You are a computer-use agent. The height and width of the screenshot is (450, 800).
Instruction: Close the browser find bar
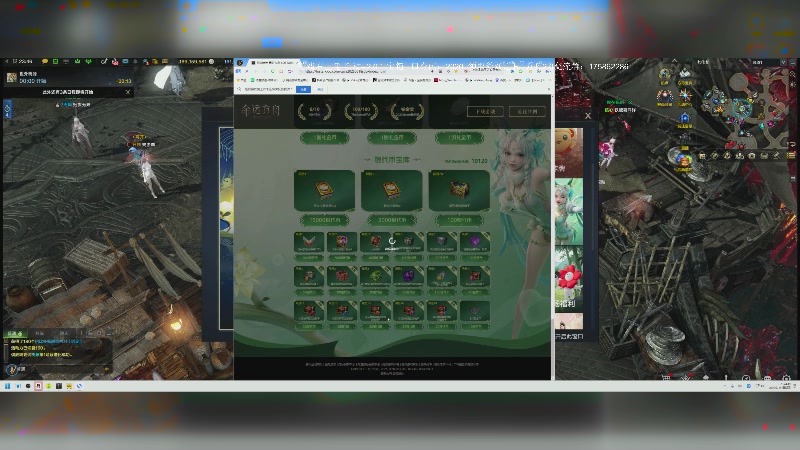pos(548,89)
